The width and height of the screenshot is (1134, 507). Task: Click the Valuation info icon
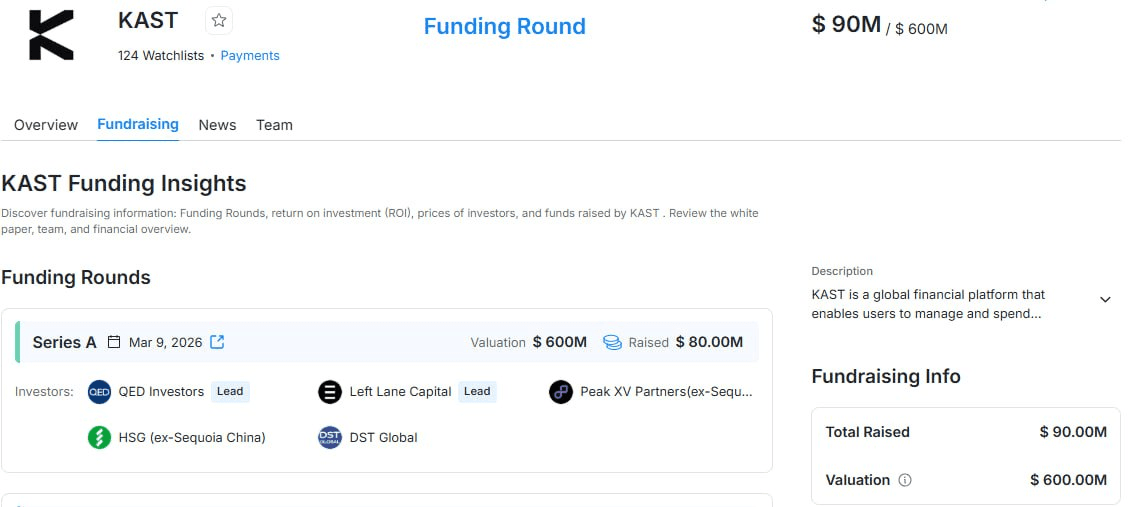(x=905, y=480)
